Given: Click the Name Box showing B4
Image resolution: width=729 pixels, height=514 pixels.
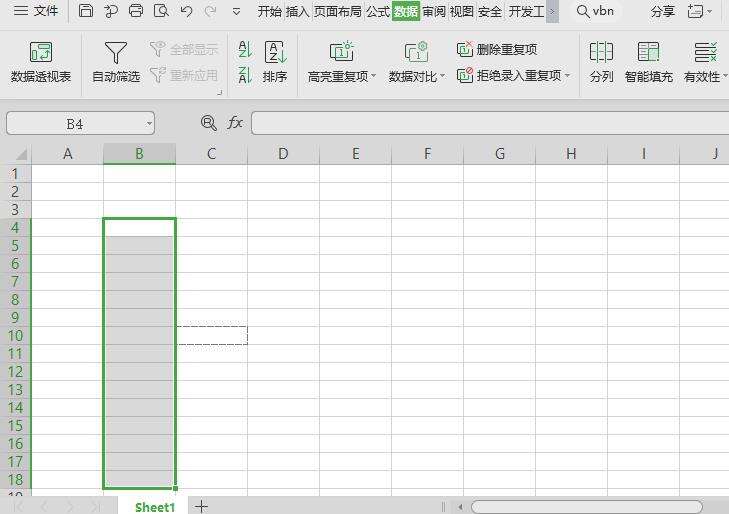Looking at the screenshot, I should tap(75, 124).
